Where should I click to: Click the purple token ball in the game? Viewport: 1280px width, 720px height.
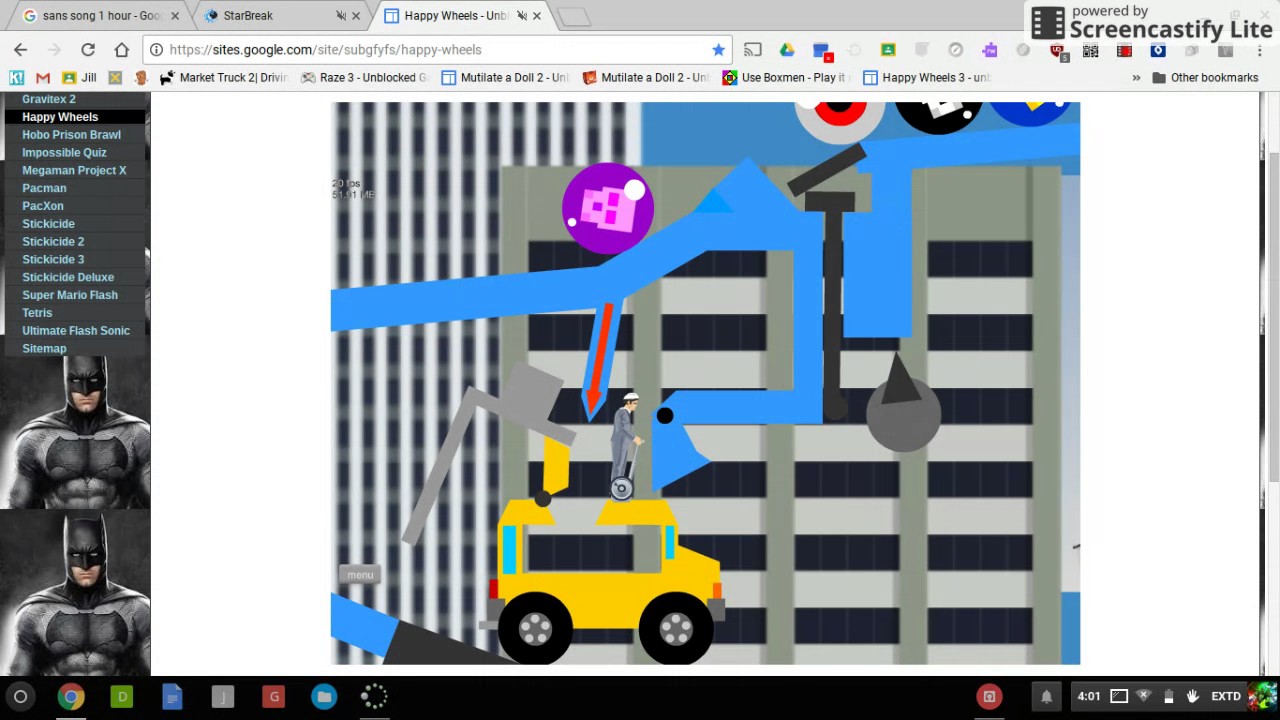(608, 208)
